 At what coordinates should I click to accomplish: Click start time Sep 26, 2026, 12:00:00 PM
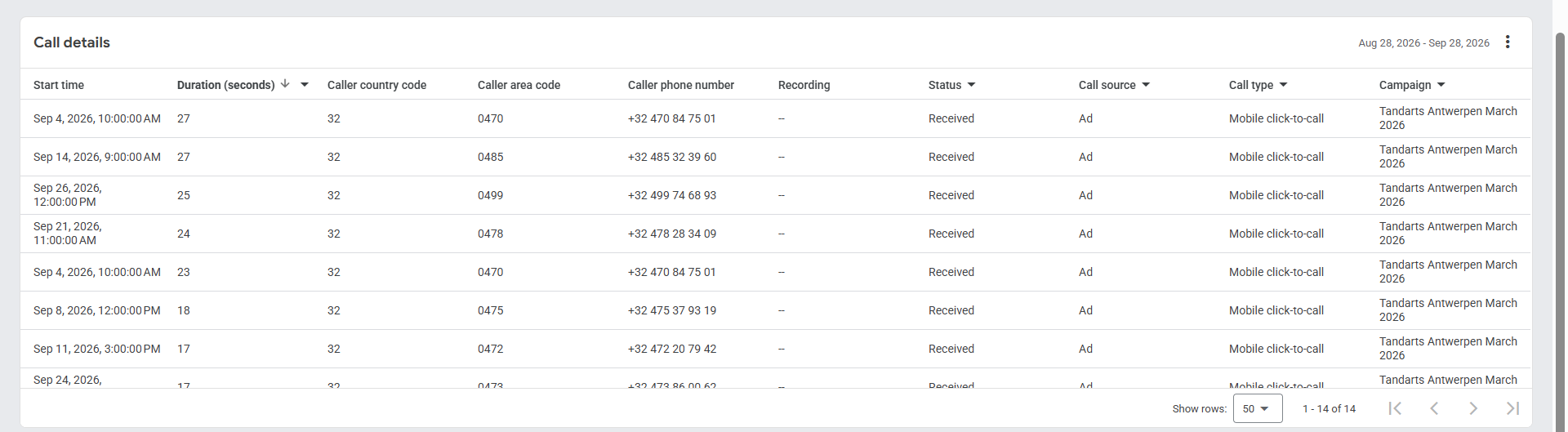pyautogui.click(x=68, y=195)
